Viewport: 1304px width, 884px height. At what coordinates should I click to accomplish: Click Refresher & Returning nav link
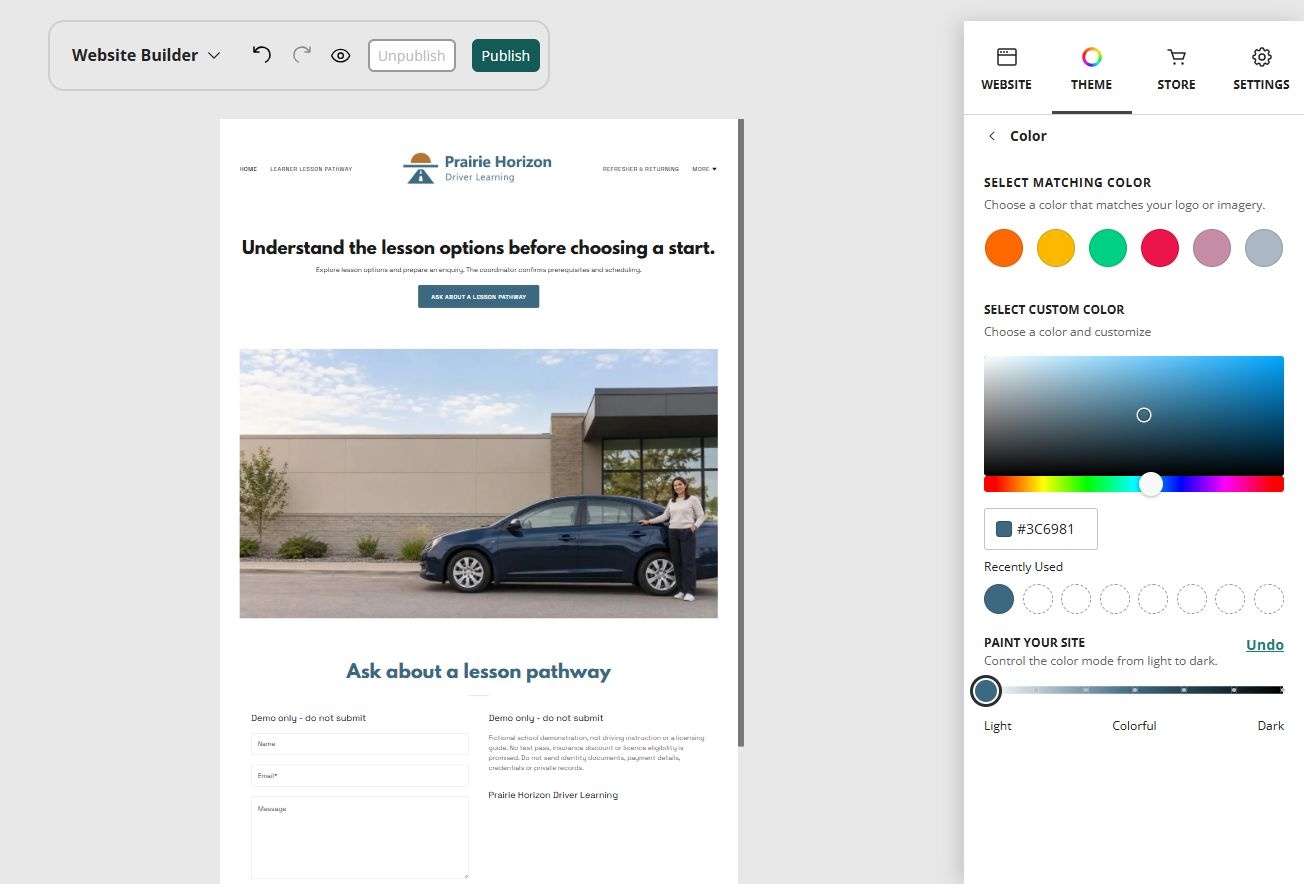point(640,169)
